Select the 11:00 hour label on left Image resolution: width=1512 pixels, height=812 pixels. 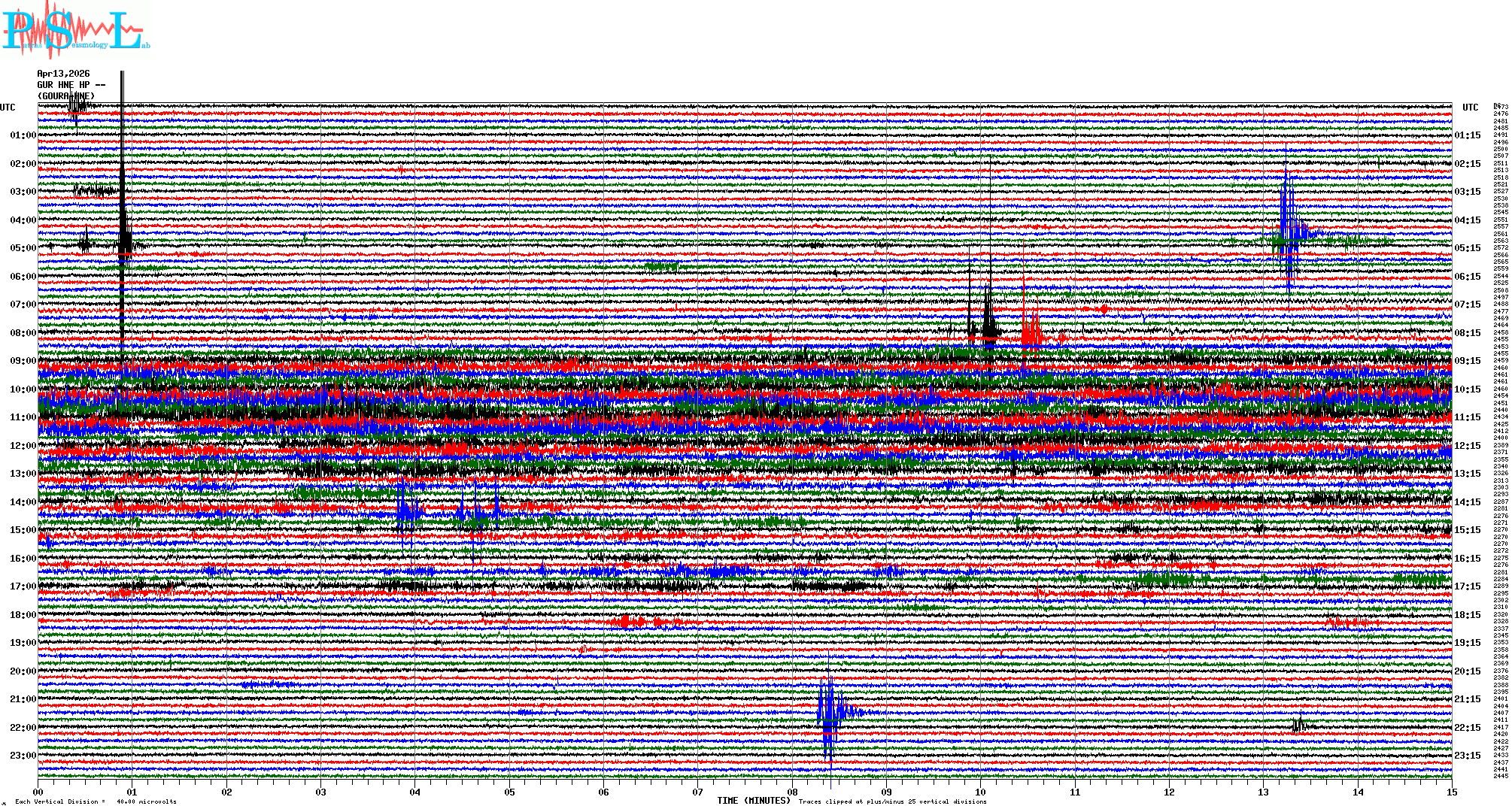(x=23, y=417)
